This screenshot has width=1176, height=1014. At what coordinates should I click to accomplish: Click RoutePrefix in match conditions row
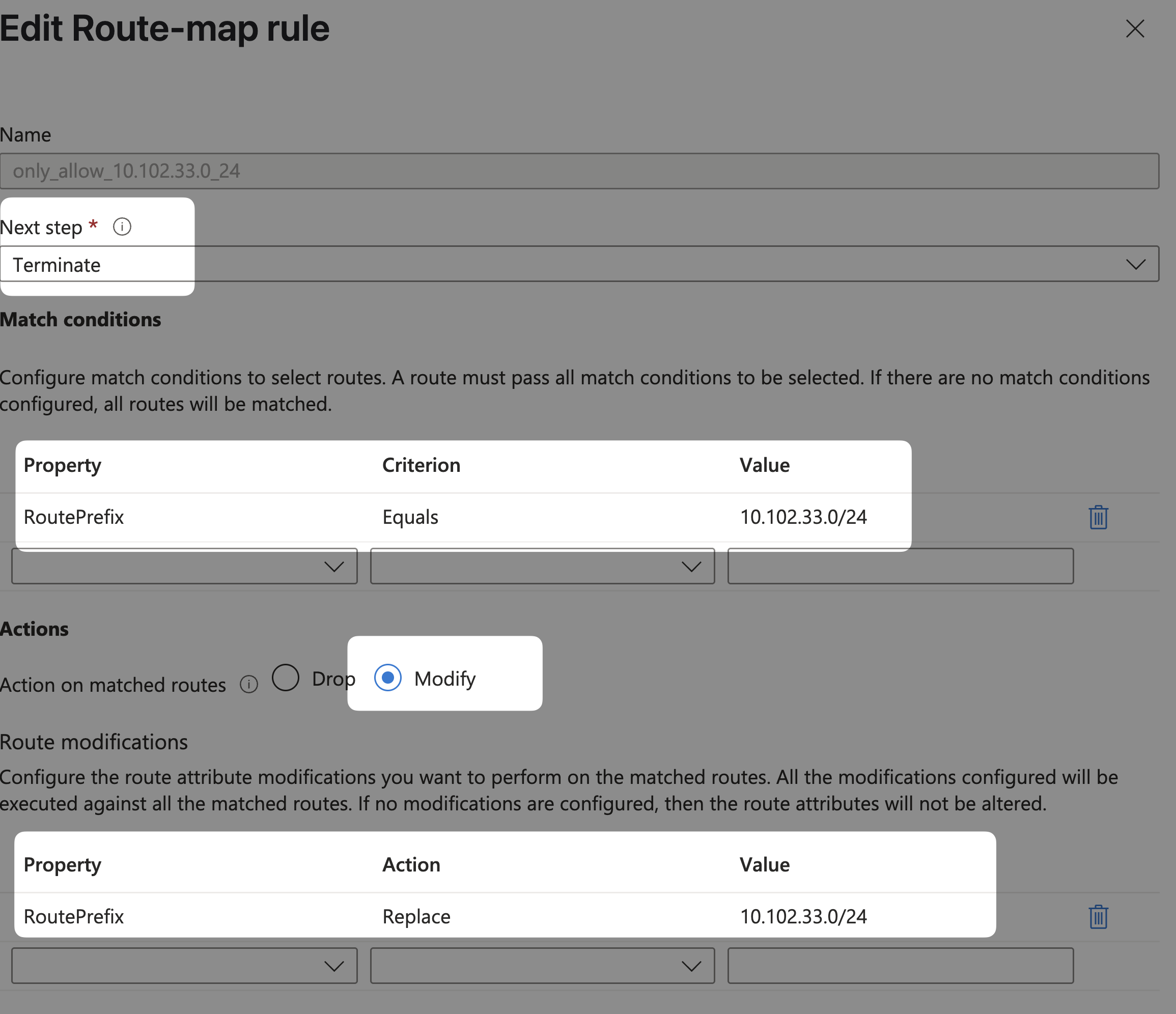[x=74, y=517]
